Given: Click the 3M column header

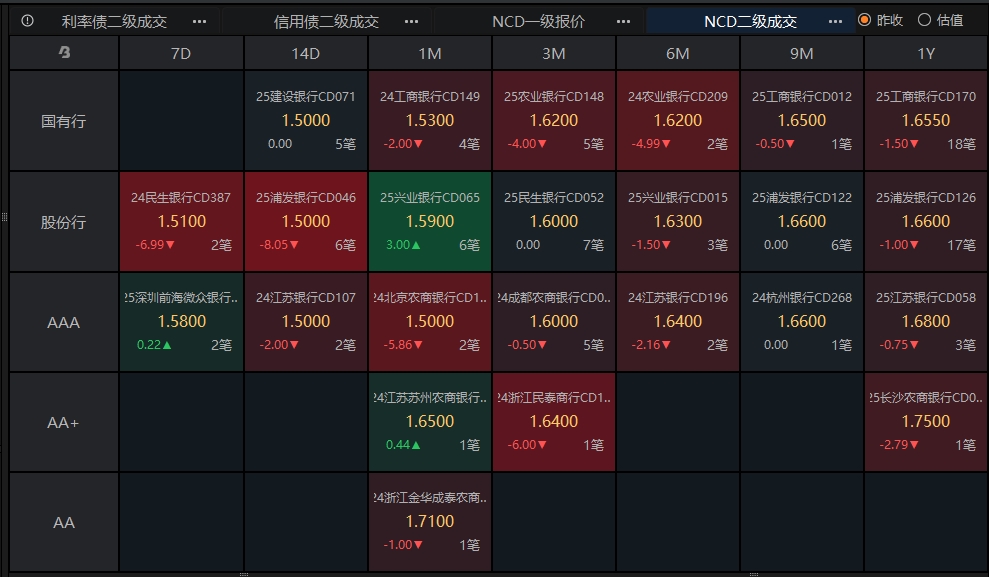Looking at the screenshot, I should click(x=554, y=54).
